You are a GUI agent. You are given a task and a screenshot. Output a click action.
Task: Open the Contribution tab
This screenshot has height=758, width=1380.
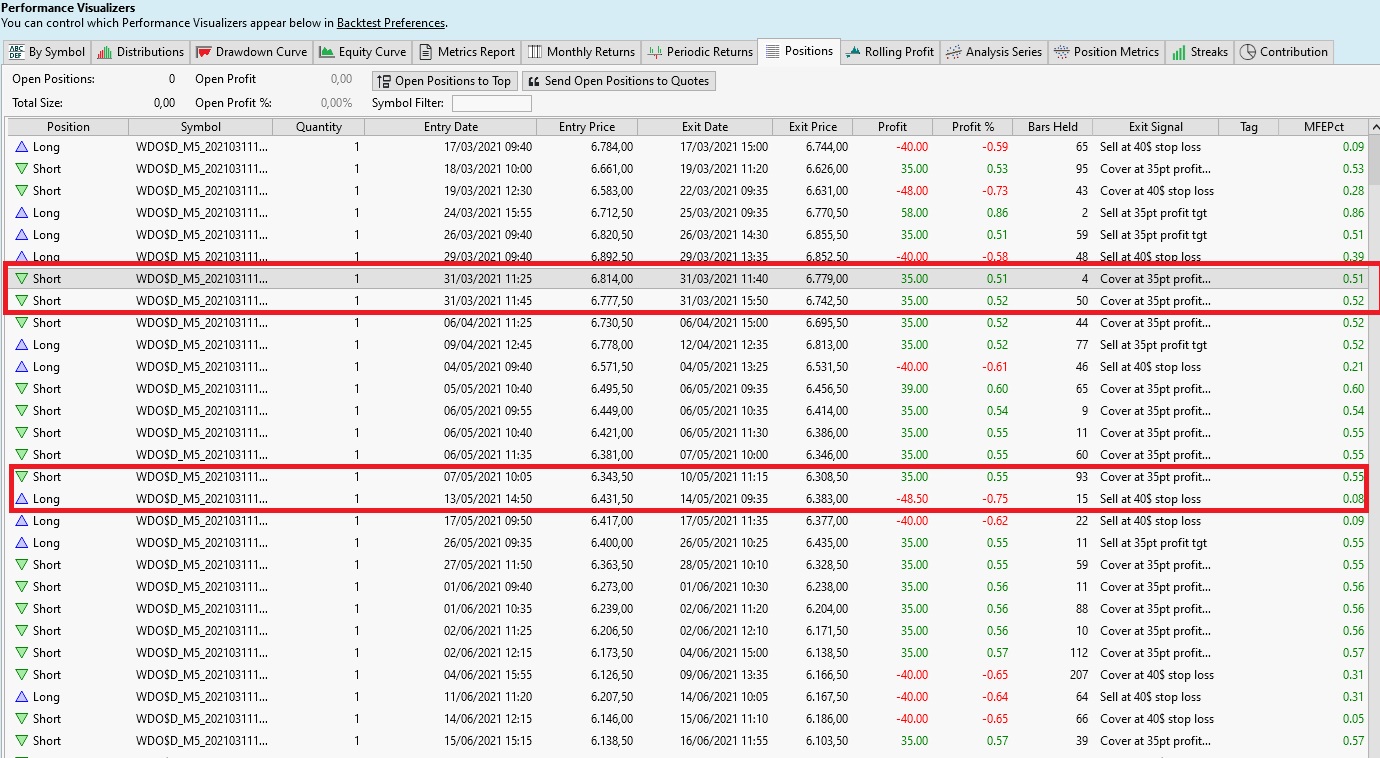pos(1284,52)
